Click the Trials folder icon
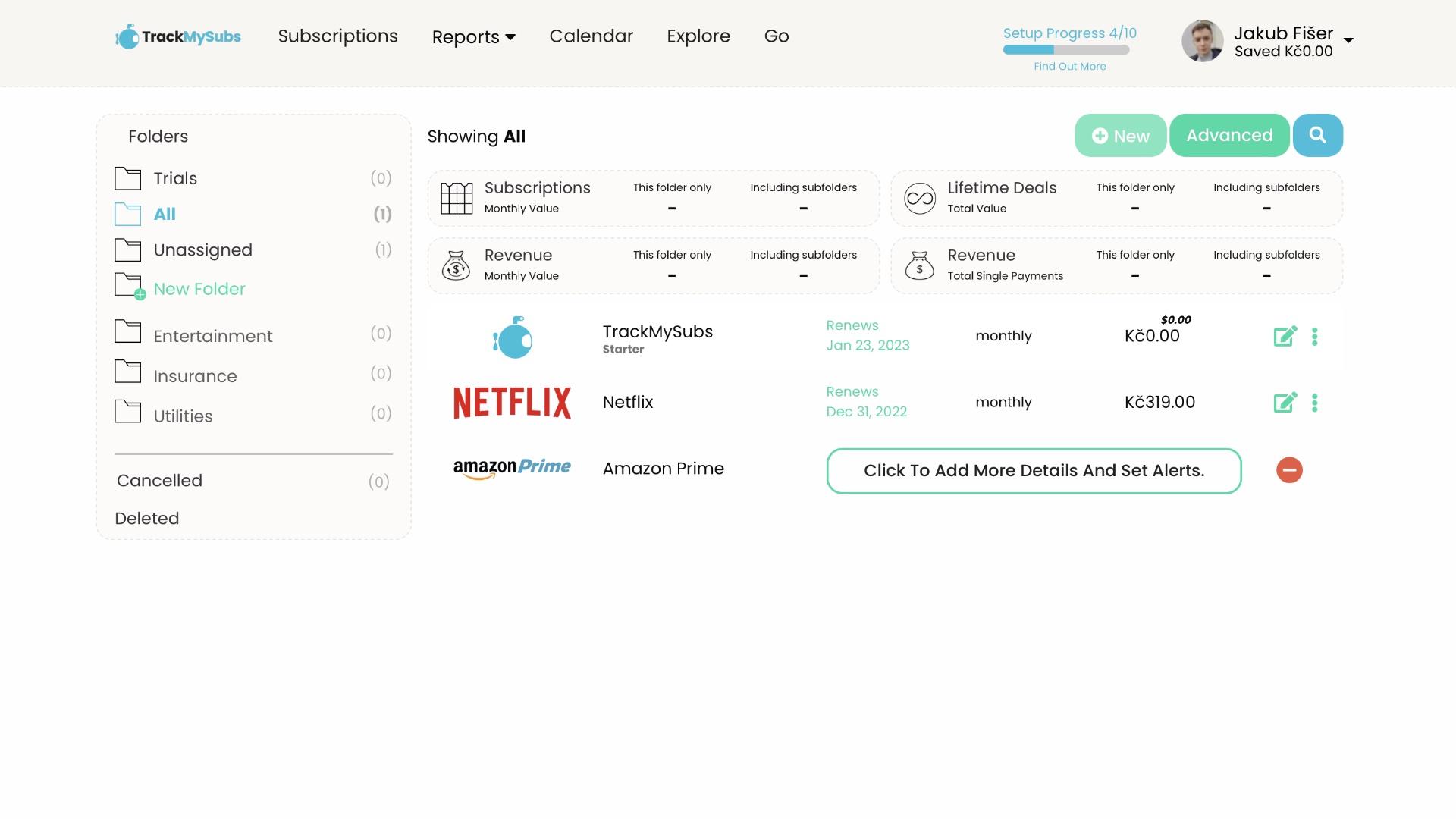The height and width of the screenshot is (819, 1456). 127,178
